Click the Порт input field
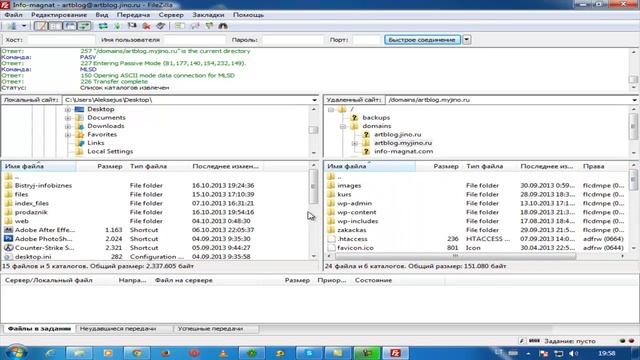This screenshot has height=360, width=640. pyautogui.click(x=367, y=40)
